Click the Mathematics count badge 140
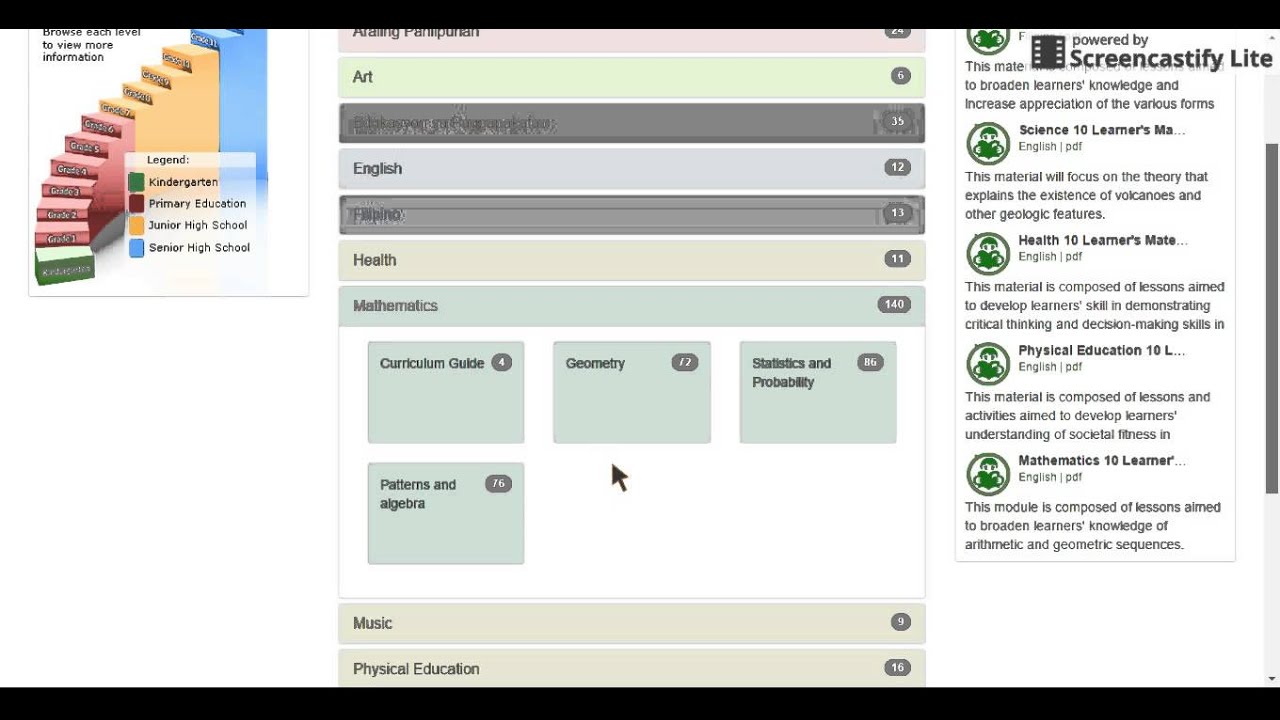Viewport: 1280px width, 720px height. point(894,305)
